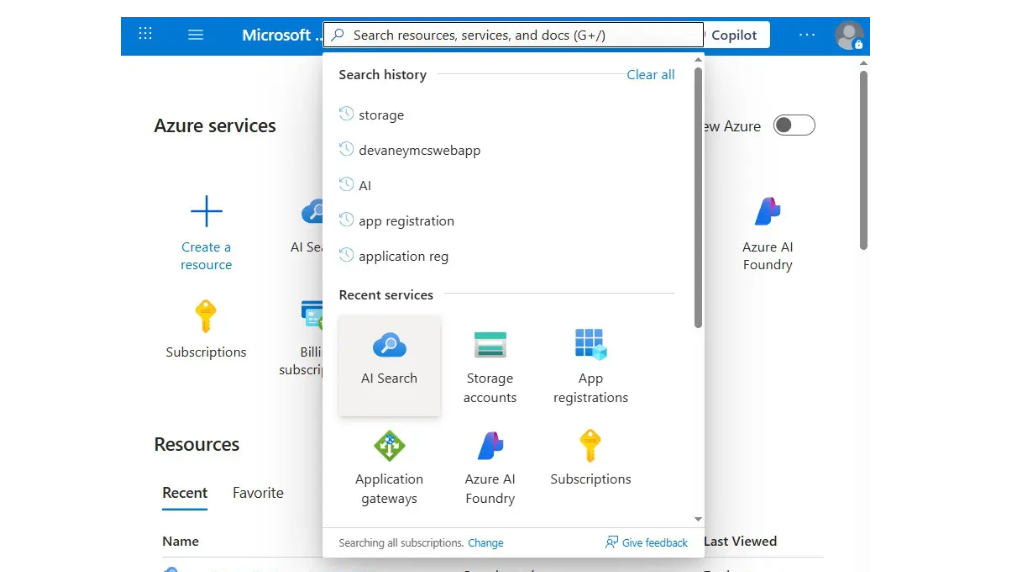This screenshot has height=572, width=1026.
Task: Open App registrations recent service
Action: pos(591,365)
